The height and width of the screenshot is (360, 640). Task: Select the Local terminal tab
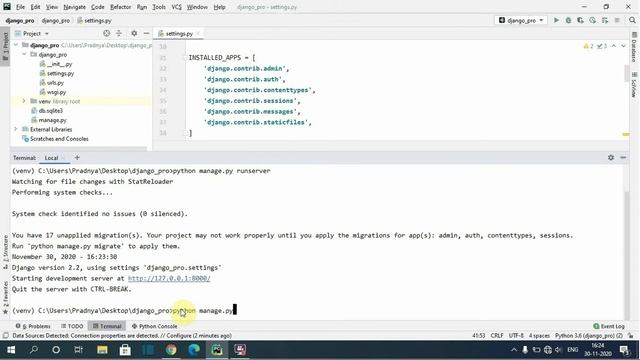[51, 158]
